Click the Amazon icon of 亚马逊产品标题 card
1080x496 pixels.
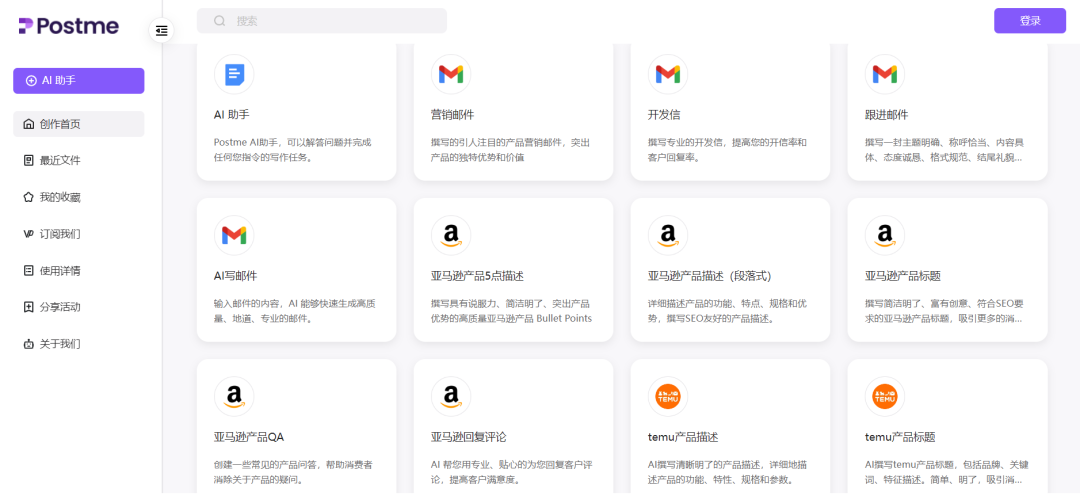885,236
